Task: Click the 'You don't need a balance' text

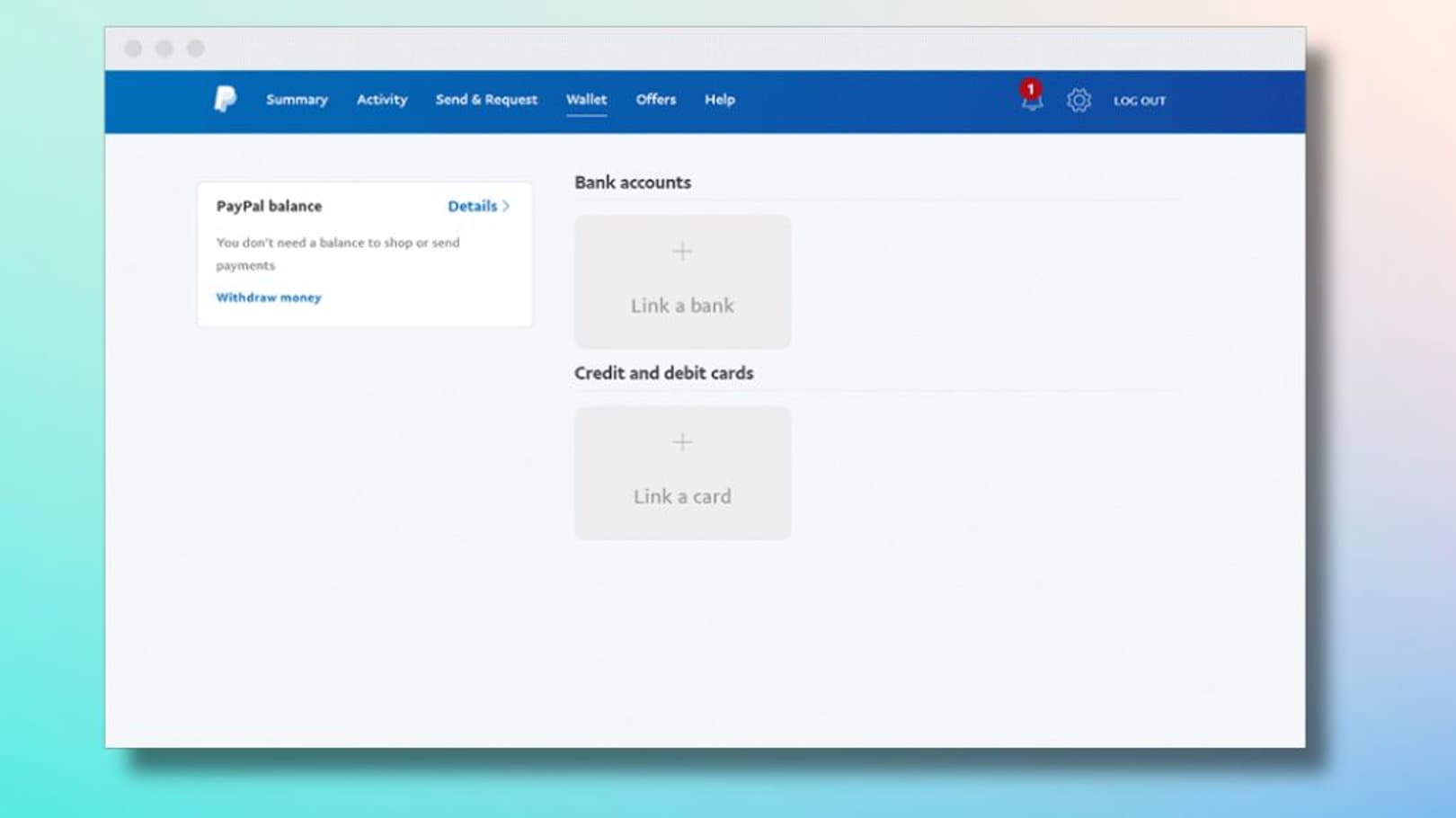Action: tap(338, 253)
